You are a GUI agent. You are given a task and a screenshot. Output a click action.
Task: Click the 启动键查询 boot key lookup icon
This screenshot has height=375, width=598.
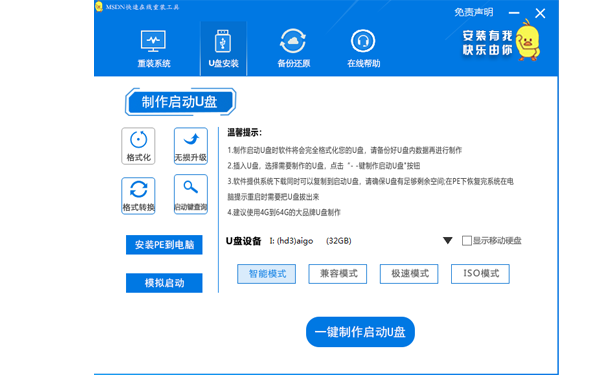point(191,194)
